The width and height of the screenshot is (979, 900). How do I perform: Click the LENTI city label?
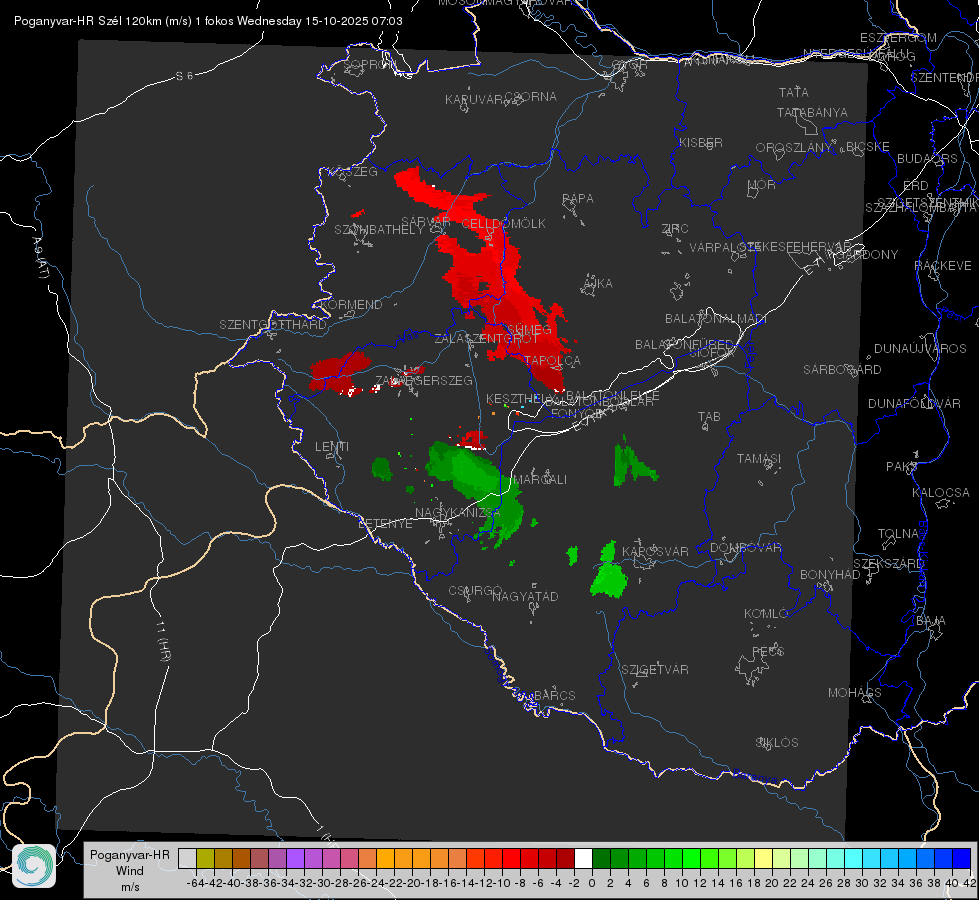332,447
